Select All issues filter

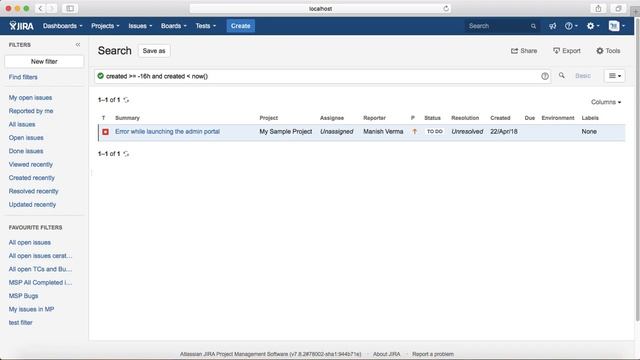click(x=22, y=124)
